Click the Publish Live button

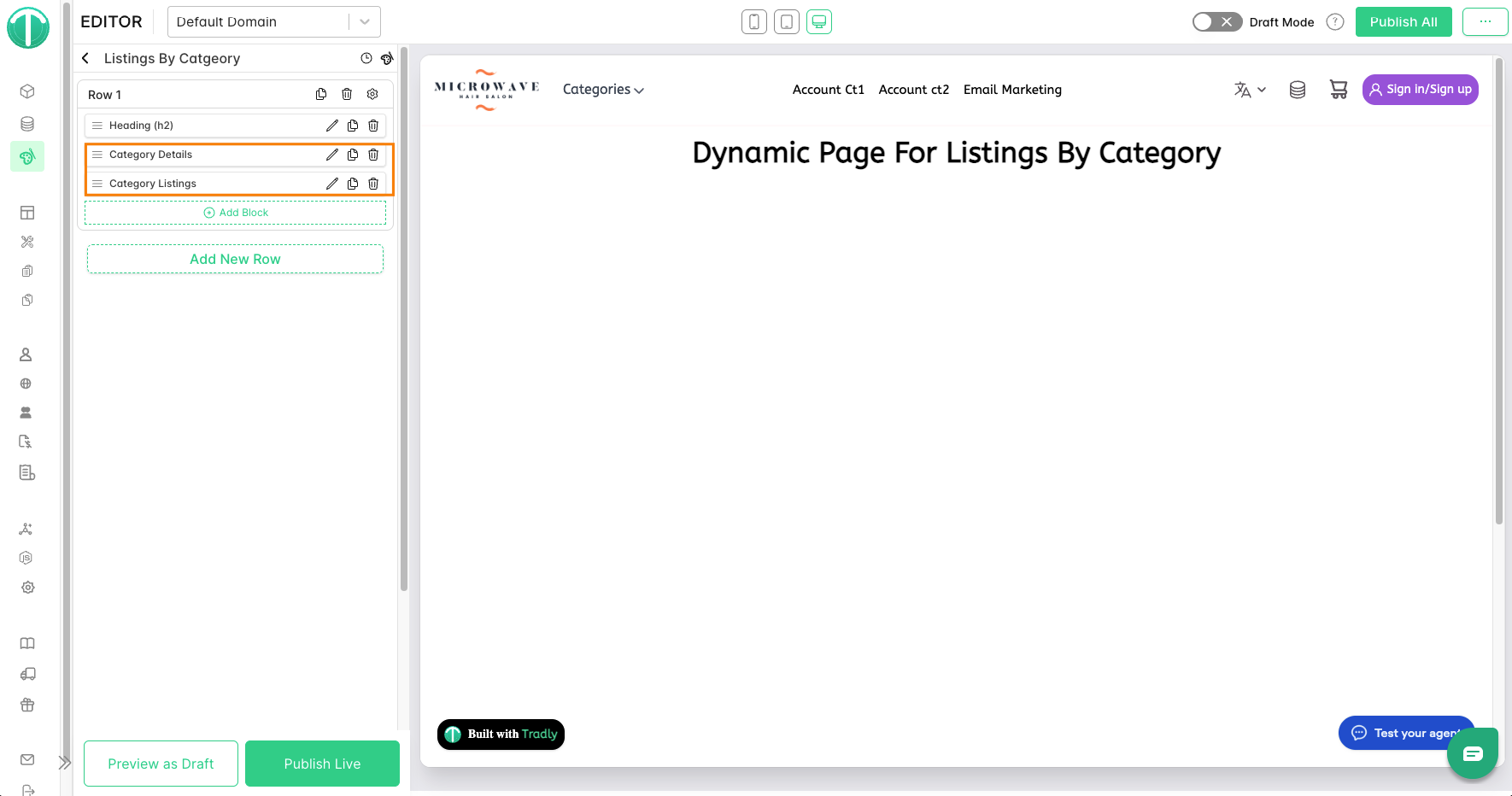(322, 764)
